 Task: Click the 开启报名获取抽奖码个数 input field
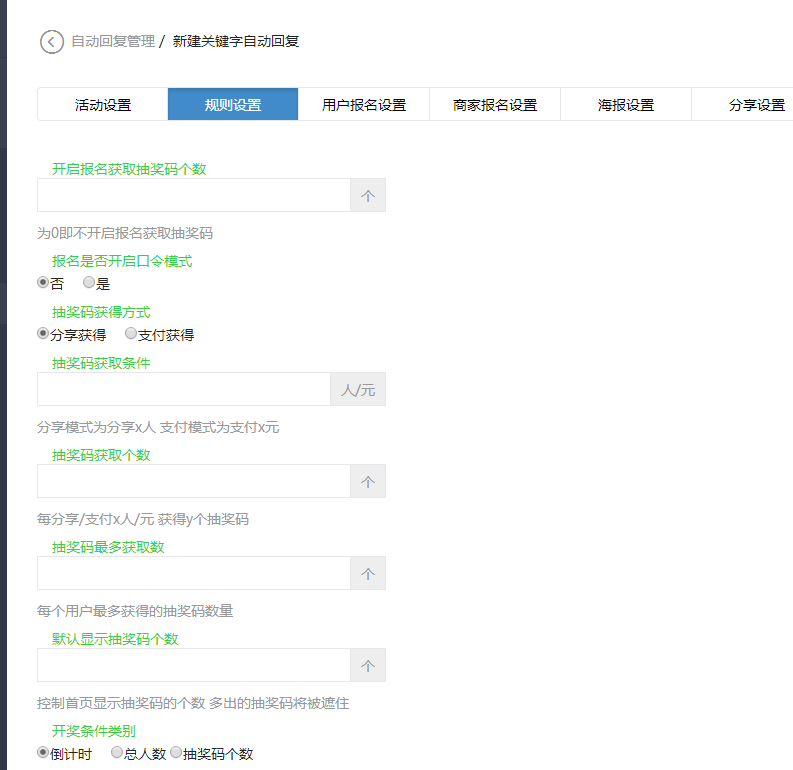194,196
